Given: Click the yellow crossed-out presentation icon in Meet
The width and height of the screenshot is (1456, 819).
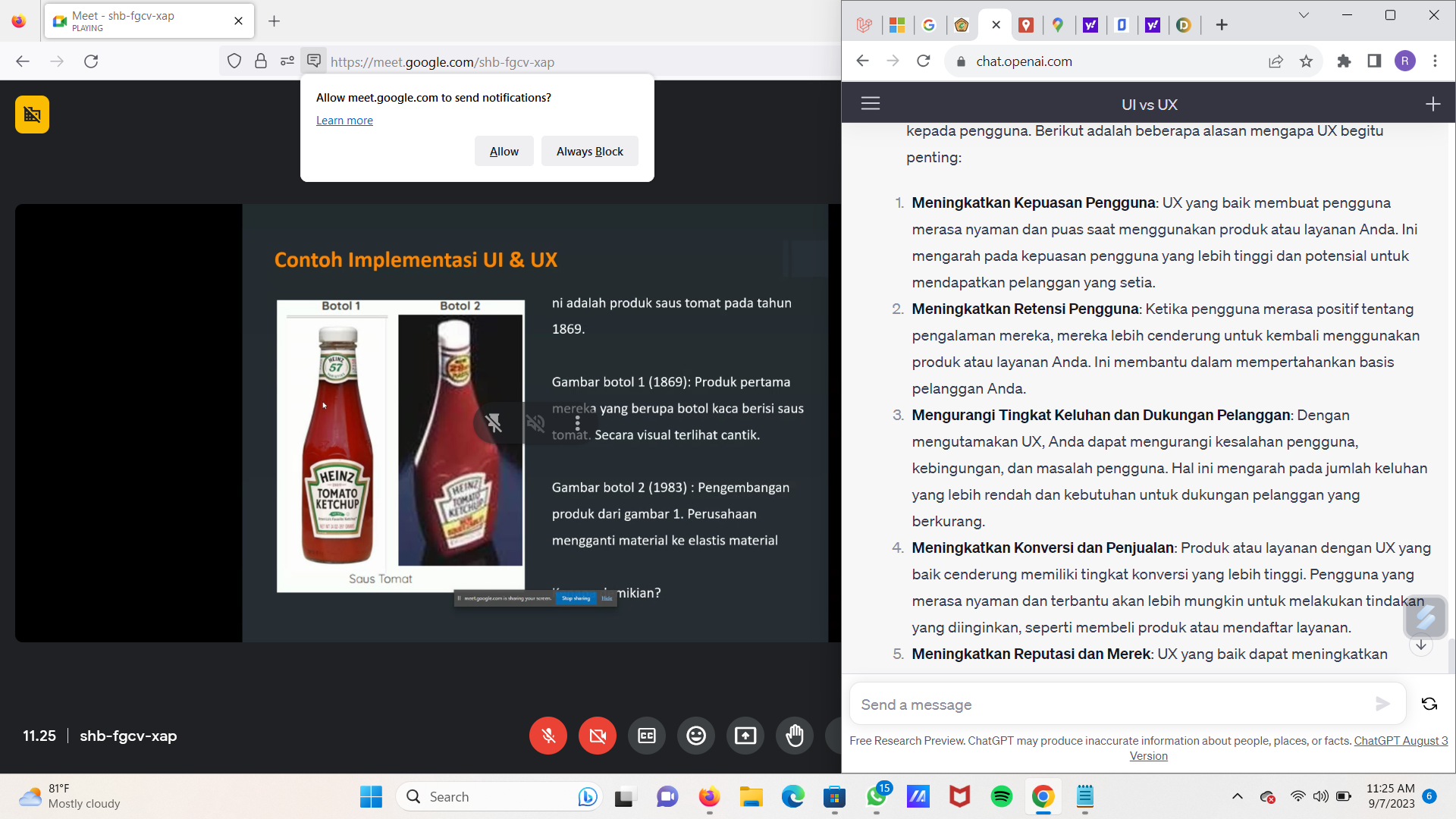Looking at the screenshot, I should [32, 115].
